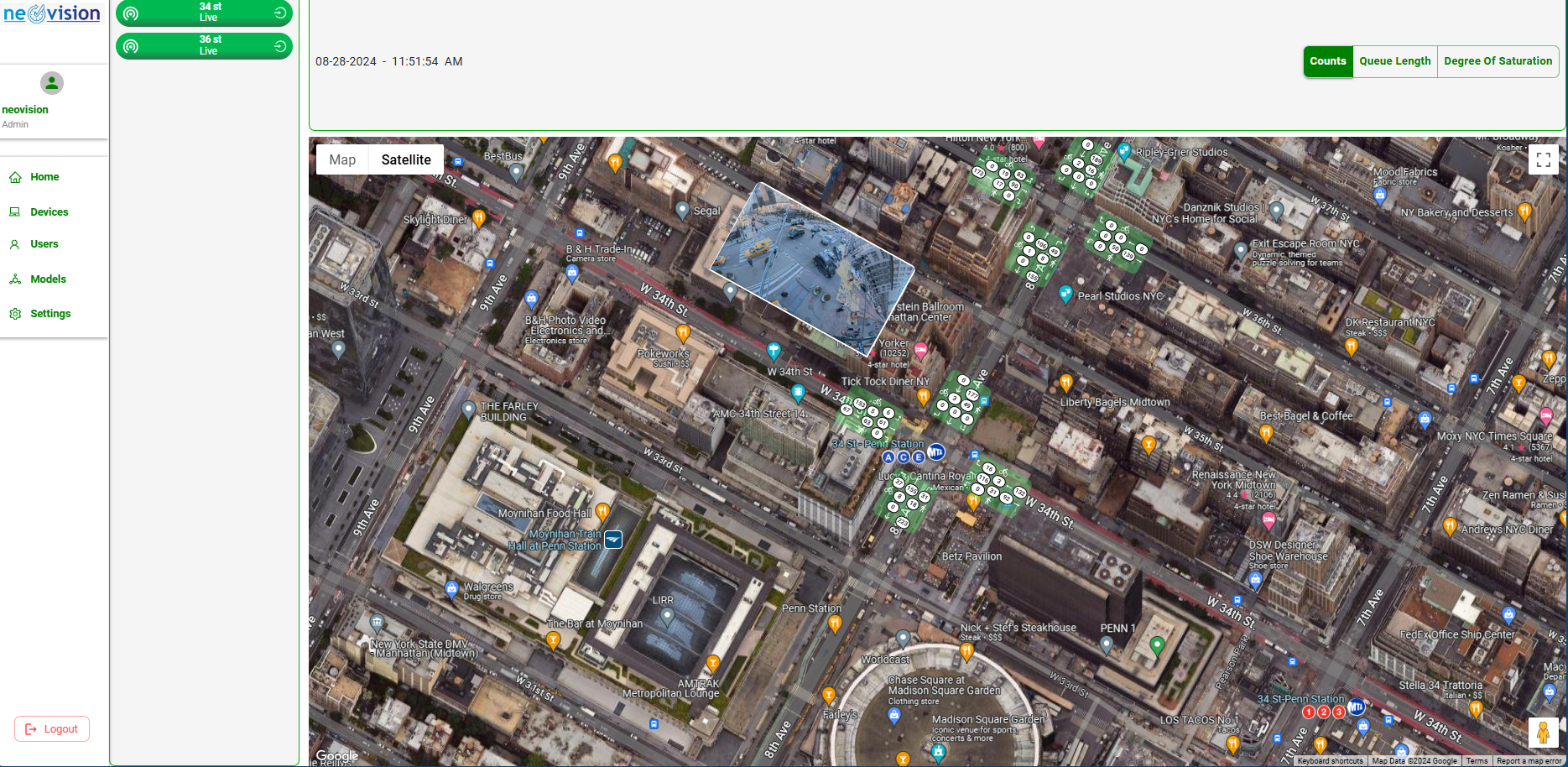This screenshot has height=767, width=1568.
Task: Select the Counts view toggle
Action: (x=1327, y=61)
